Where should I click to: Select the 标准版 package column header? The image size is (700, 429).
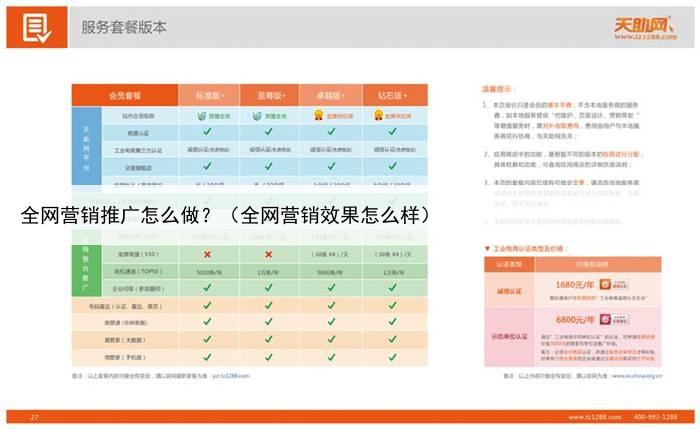208,95
